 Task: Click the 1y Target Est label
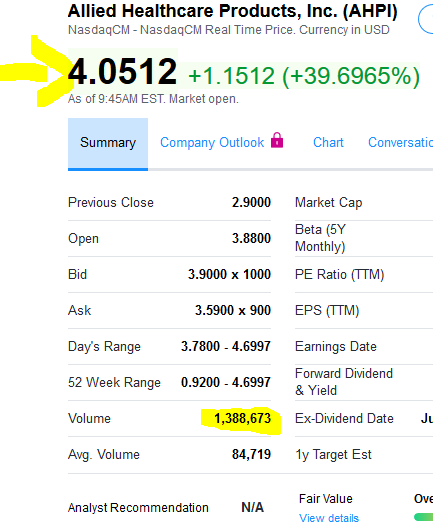point(334,455)
